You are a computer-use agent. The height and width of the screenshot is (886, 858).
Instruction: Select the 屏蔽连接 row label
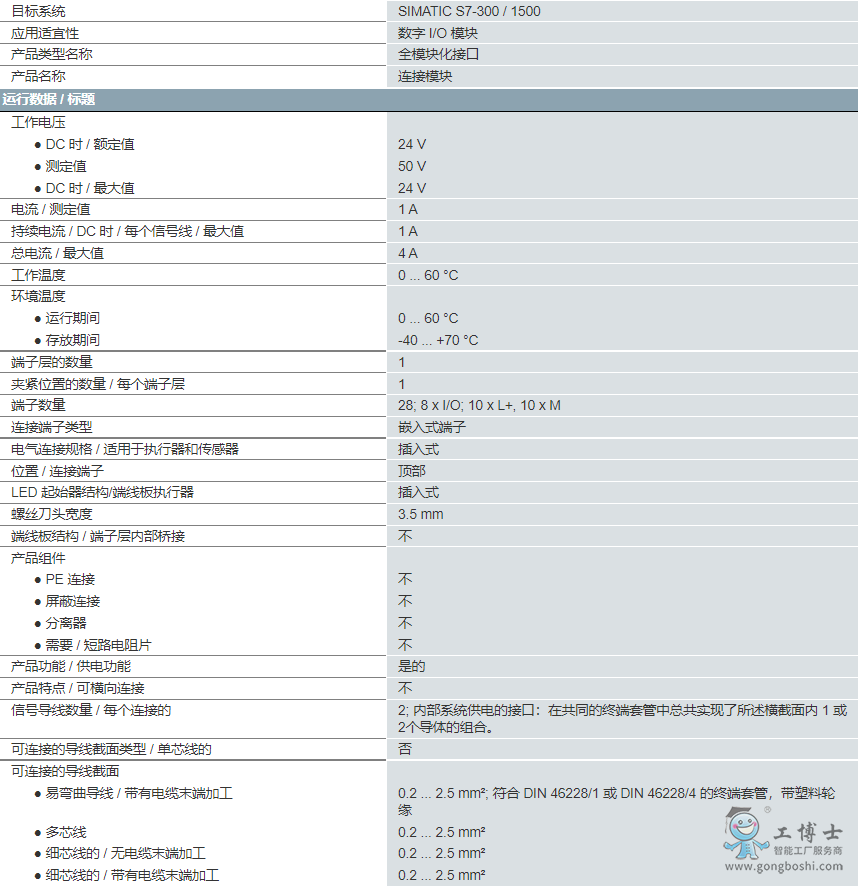click(73, 601)
